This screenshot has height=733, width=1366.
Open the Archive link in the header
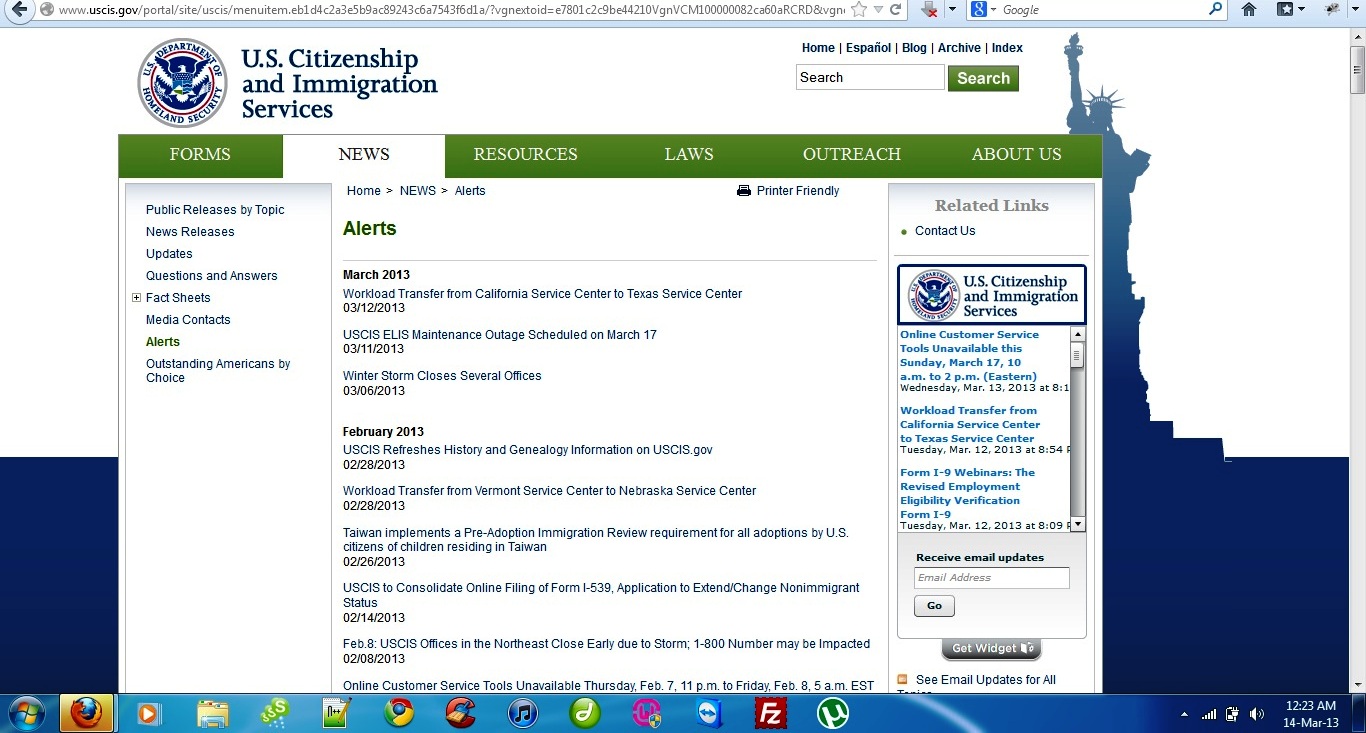(x=959, y=48)
